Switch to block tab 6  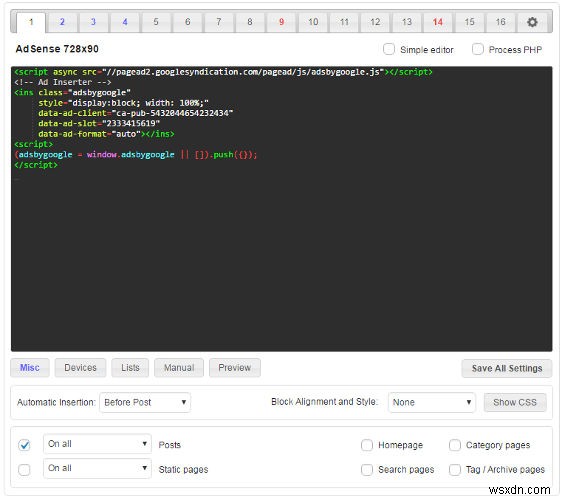coord(187,22)
